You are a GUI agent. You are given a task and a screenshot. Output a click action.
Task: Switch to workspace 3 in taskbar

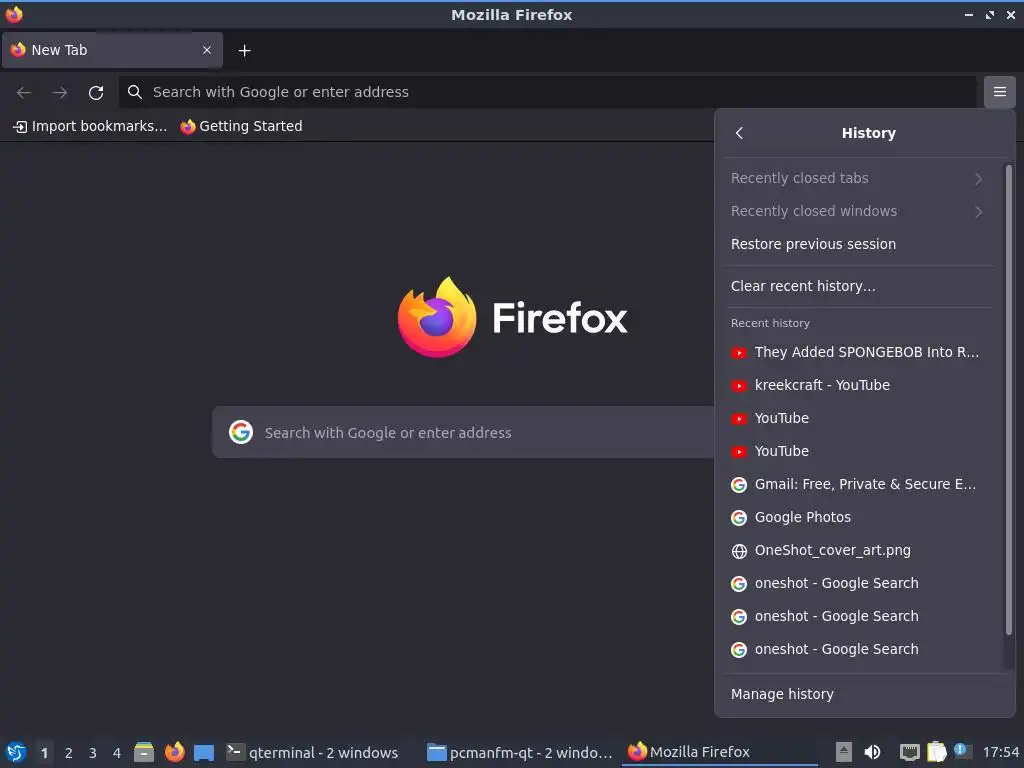pyautogui.click(x=93, y=753)
